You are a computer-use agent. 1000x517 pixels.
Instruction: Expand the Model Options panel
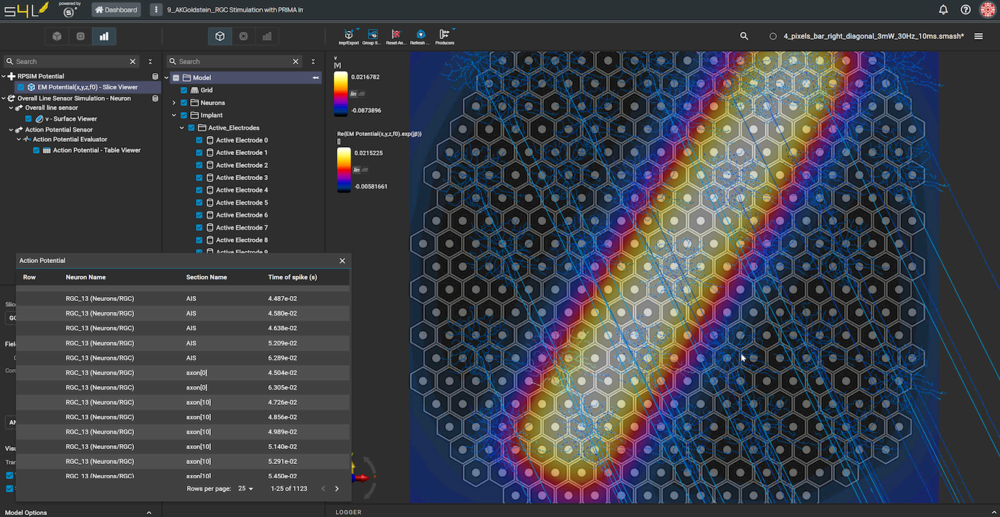(149, 512)
